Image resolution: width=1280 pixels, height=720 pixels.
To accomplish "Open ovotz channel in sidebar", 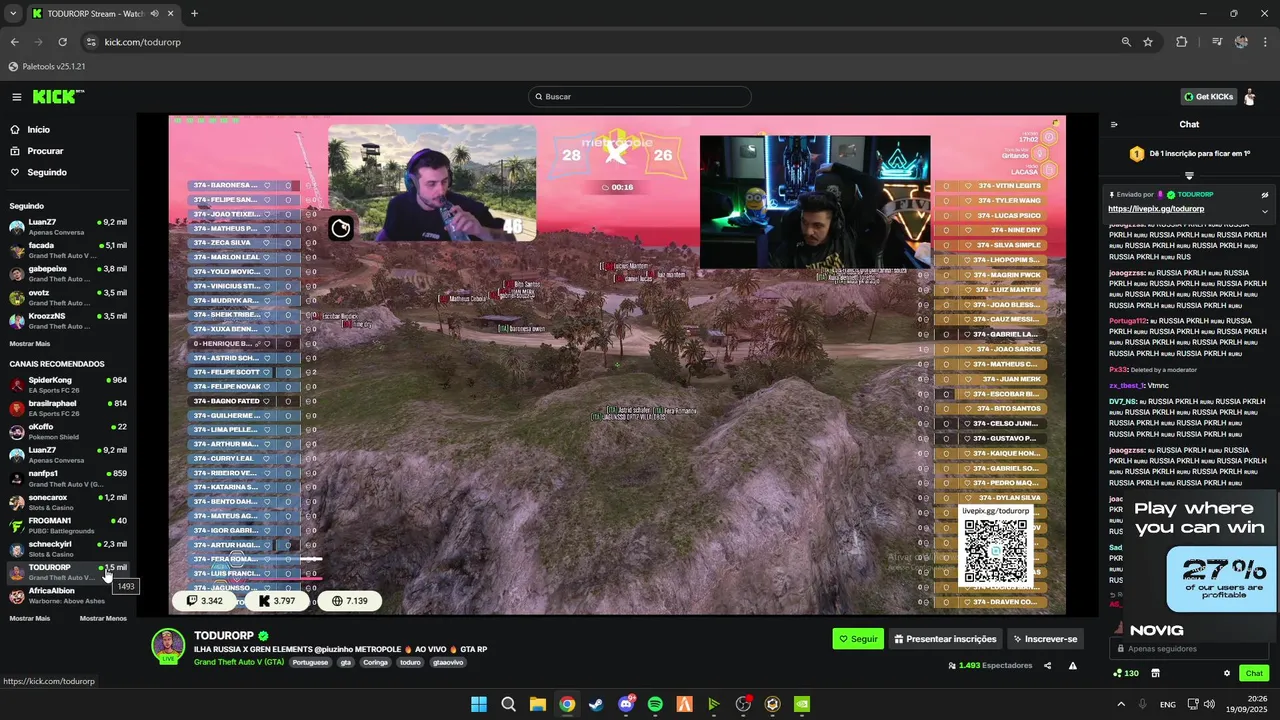I will click(68, 297).
